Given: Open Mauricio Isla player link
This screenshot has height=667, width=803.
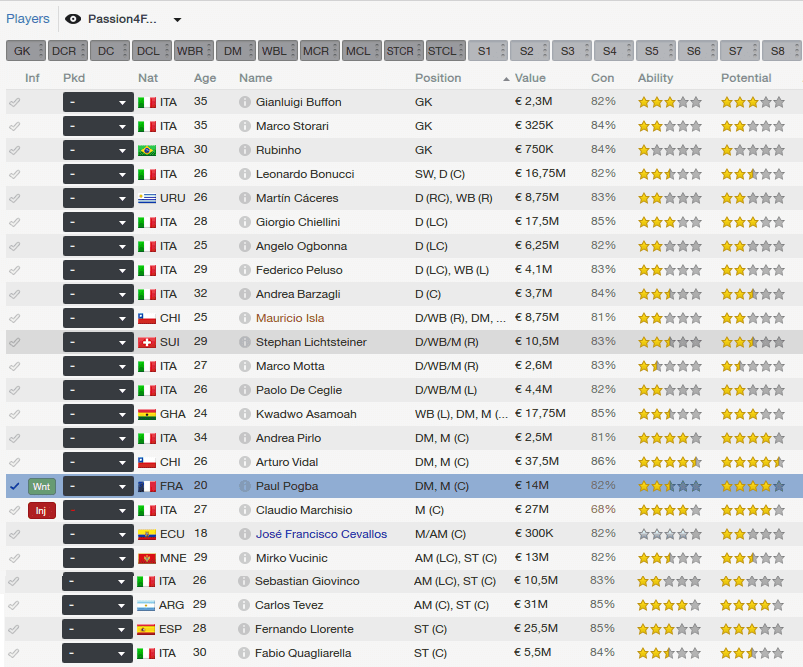Looking at the screenshot, I should point(290,318).
